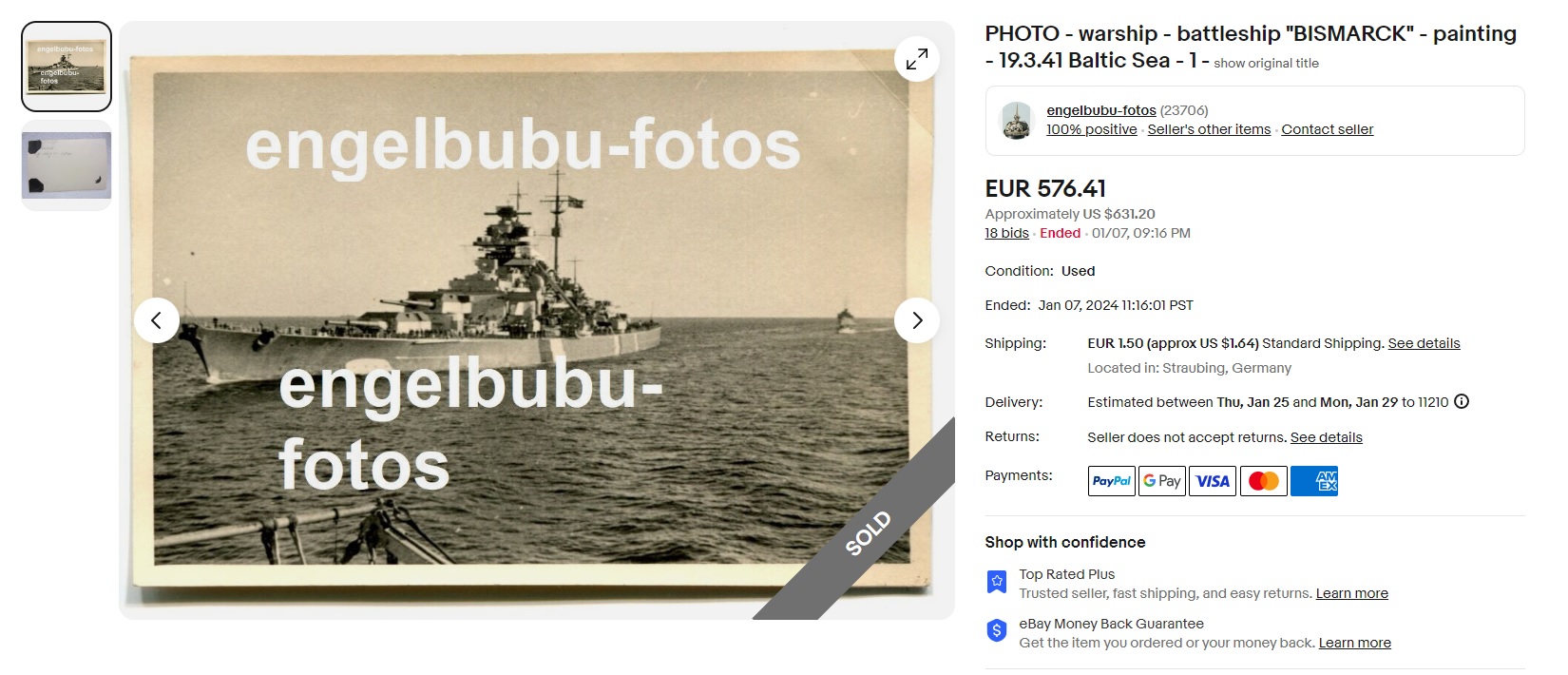Click the American Express icon
This screenshot has height=675, width=1568.
click(x=1314, y=481)
